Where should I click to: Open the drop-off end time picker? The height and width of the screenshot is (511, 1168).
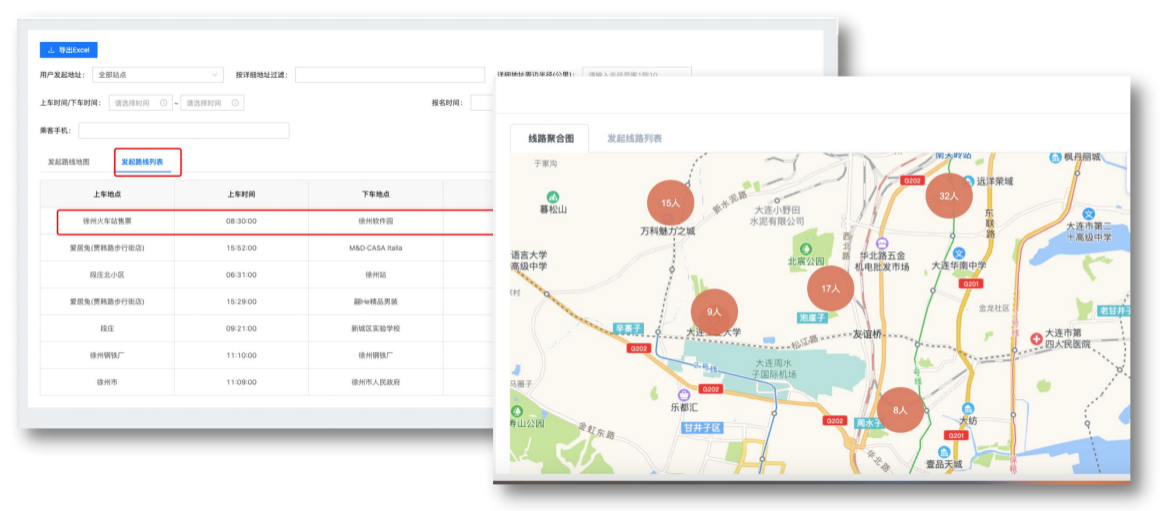click(211, 103)
